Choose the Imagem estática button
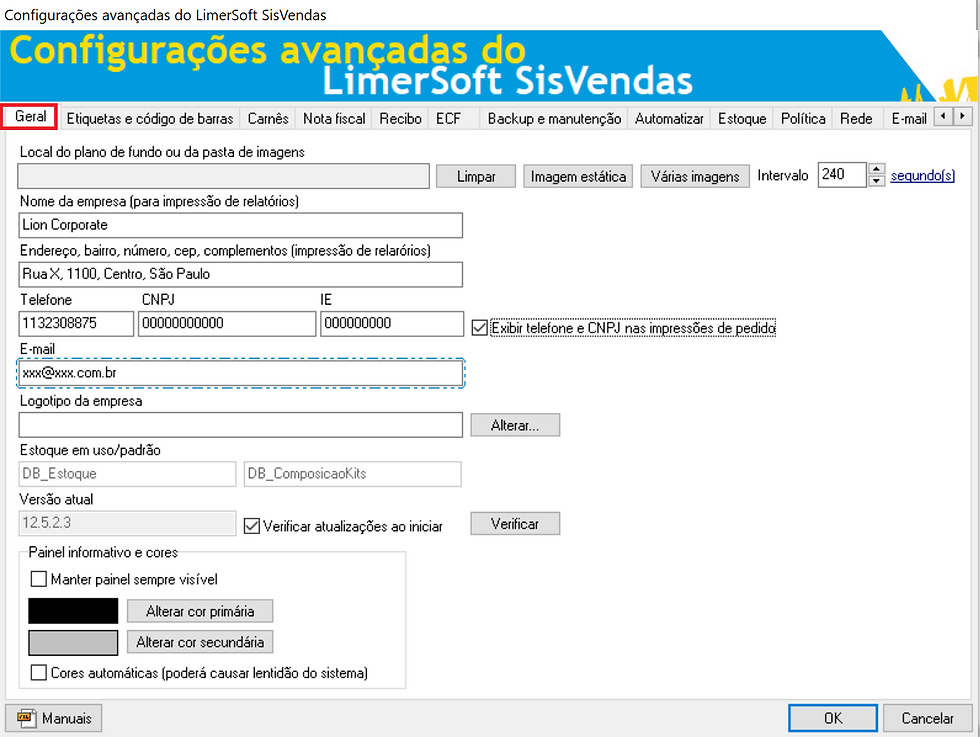Image resolution: width=980 pixels, height=737 pixels. tap(578, 176)
